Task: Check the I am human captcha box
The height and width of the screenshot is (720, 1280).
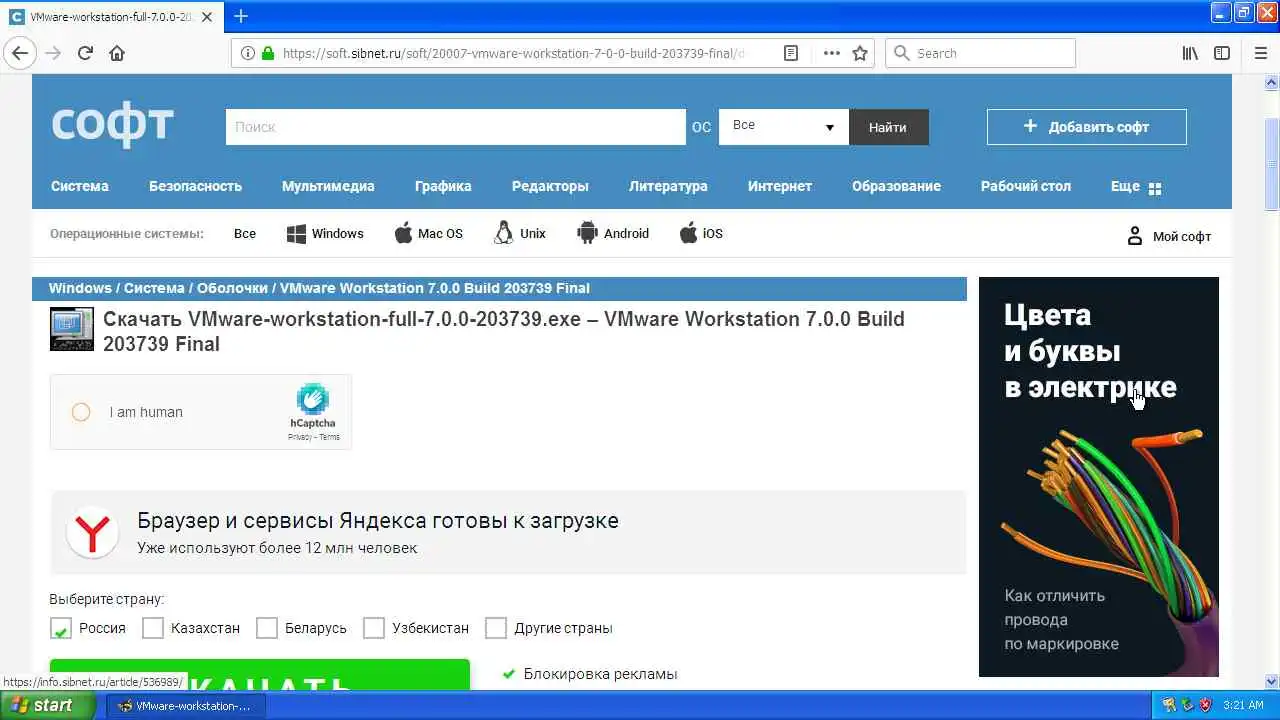Action: (81, 412)
